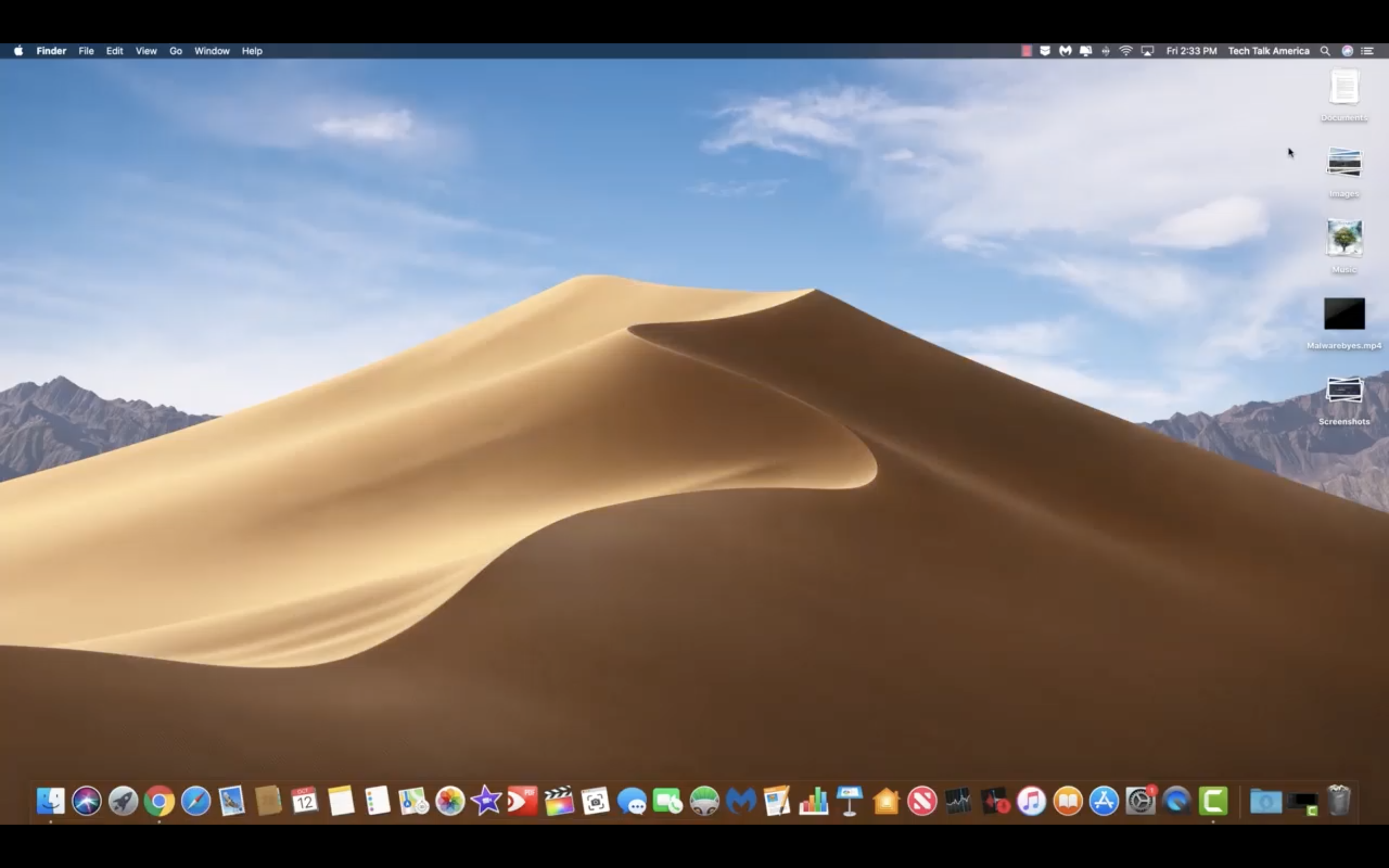Open Notes app in Dock

coord(341,801)
